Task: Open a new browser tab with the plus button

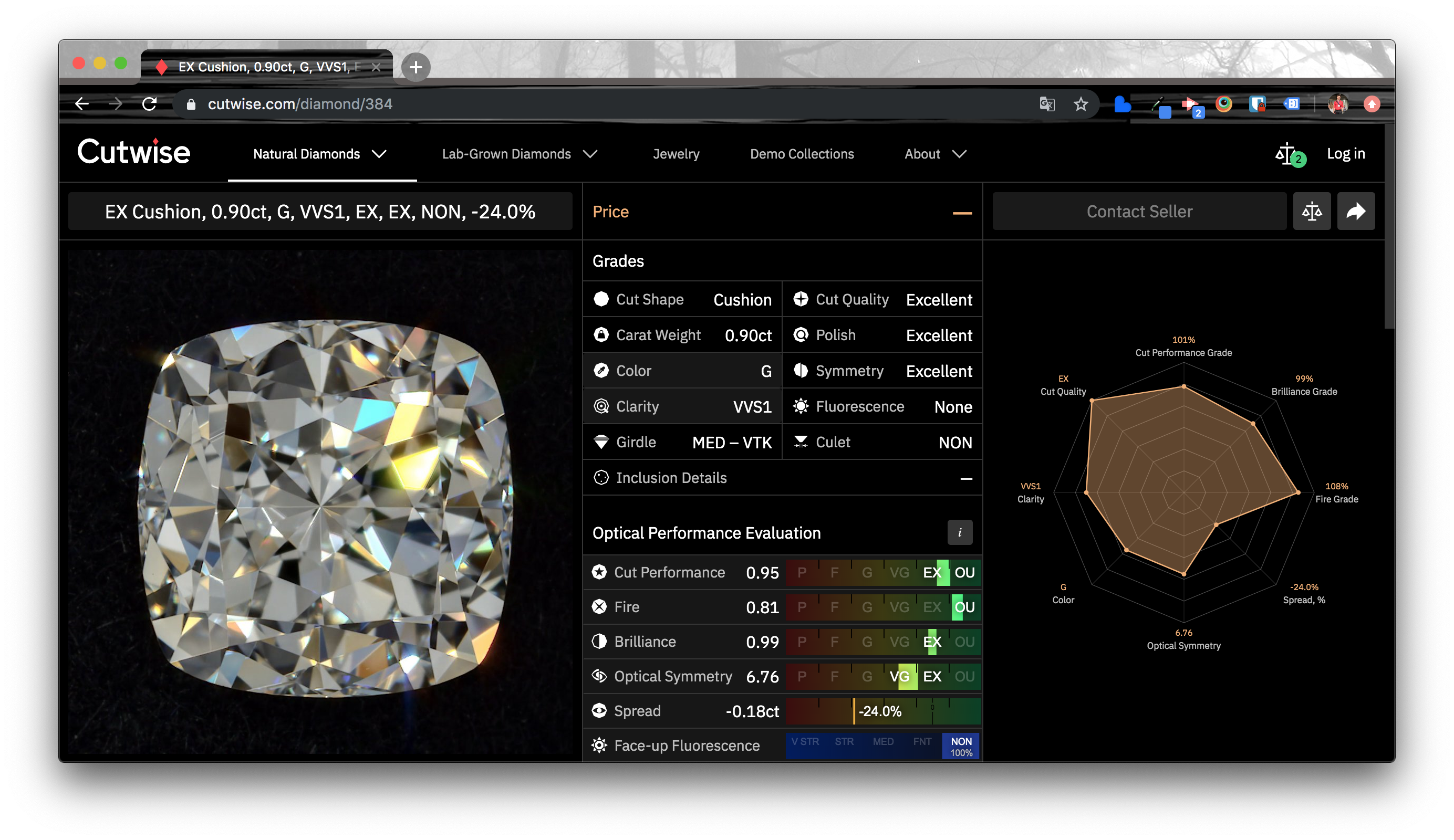Action: [416, 67]
